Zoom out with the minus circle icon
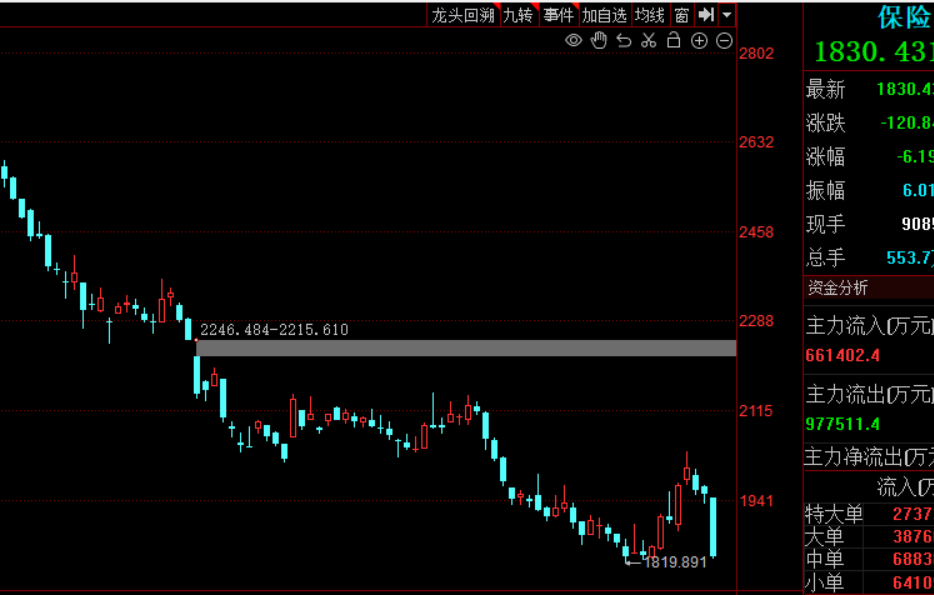 tap(724, 41)
